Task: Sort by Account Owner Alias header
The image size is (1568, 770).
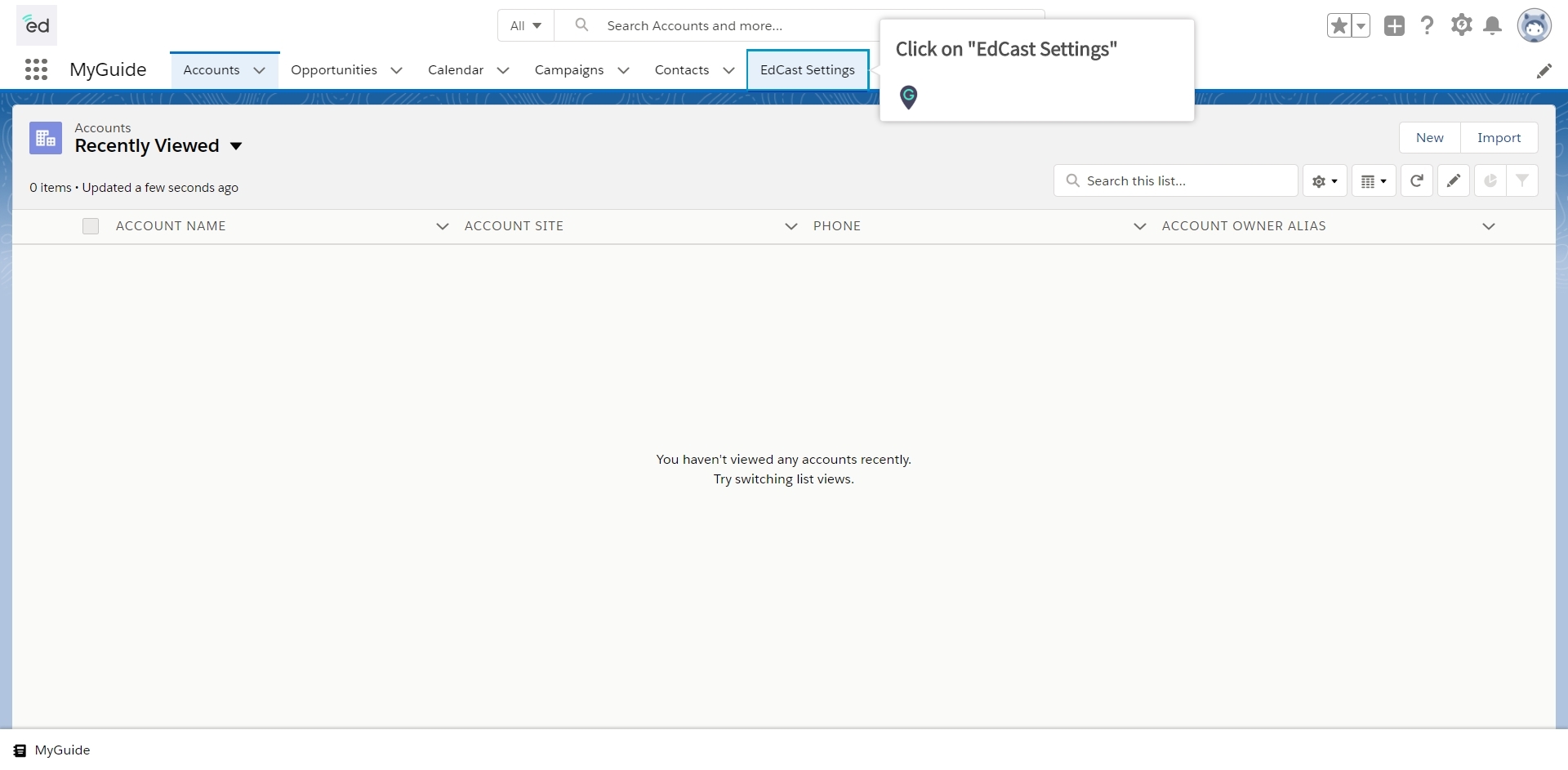Action: (1244, 226)
